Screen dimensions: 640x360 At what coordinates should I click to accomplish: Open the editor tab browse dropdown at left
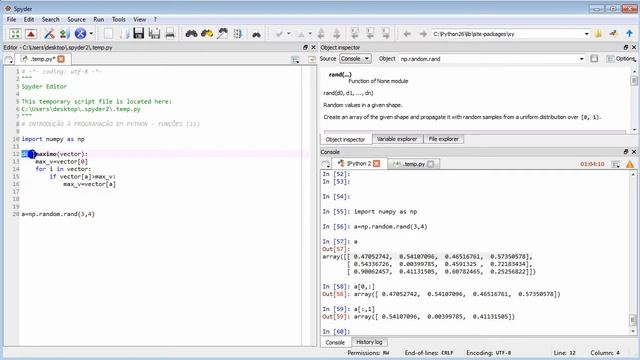pyautogui.click(x=9, y=60)
